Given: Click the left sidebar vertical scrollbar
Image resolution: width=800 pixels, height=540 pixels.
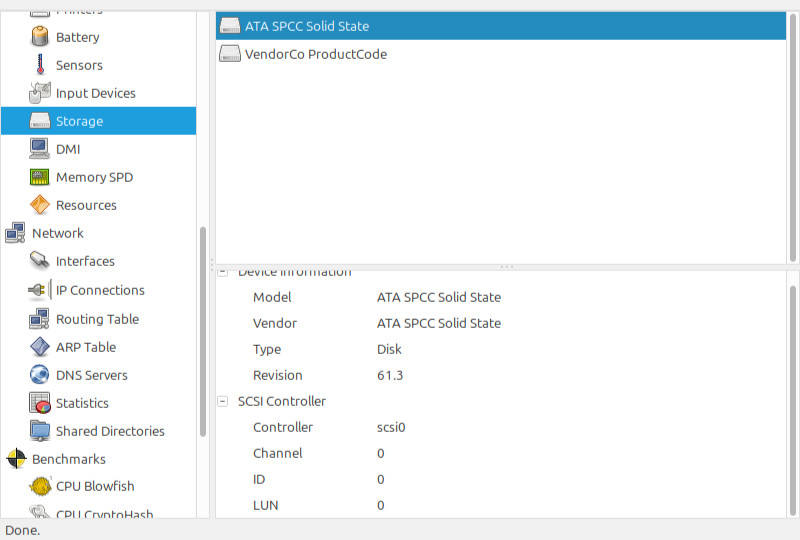Looking at the screenshot, I should [203, 332].
